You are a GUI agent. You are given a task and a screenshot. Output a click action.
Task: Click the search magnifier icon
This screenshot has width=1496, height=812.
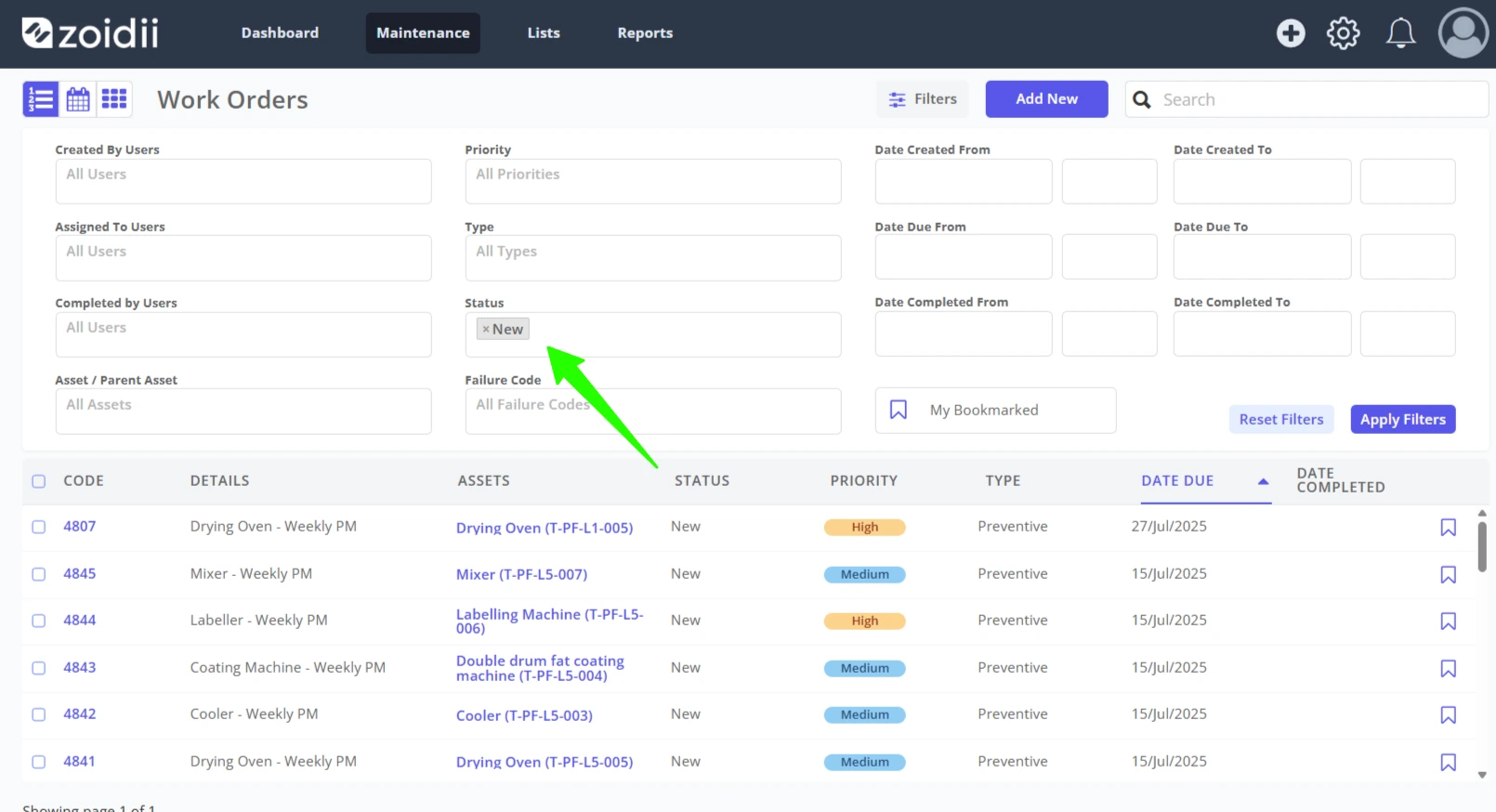pos(1142,99)
